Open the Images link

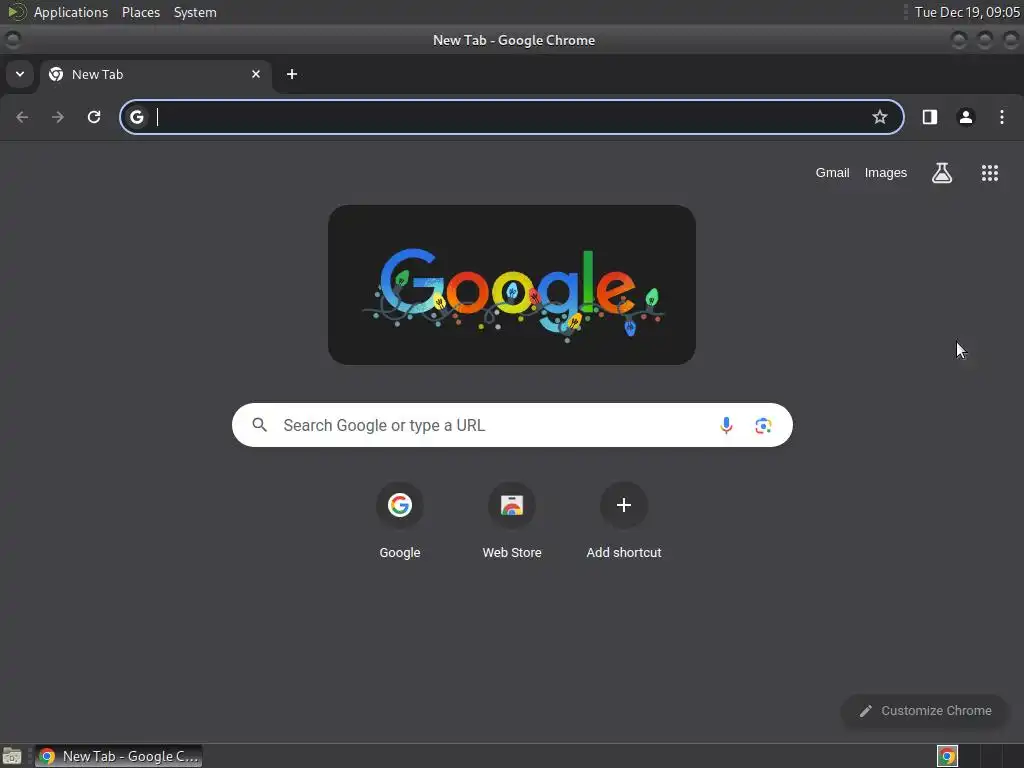886,173
